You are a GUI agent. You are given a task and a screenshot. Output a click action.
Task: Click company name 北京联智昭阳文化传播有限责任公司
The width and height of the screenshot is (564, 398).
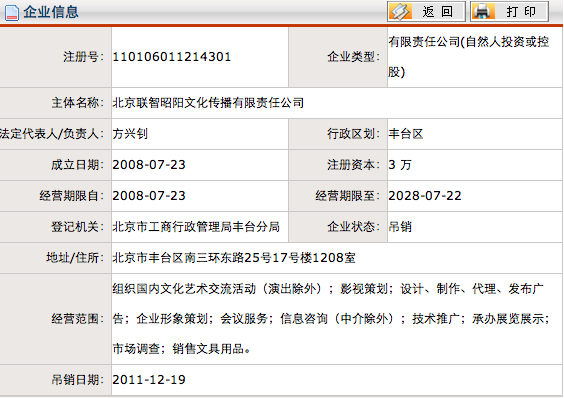point(208,103)
